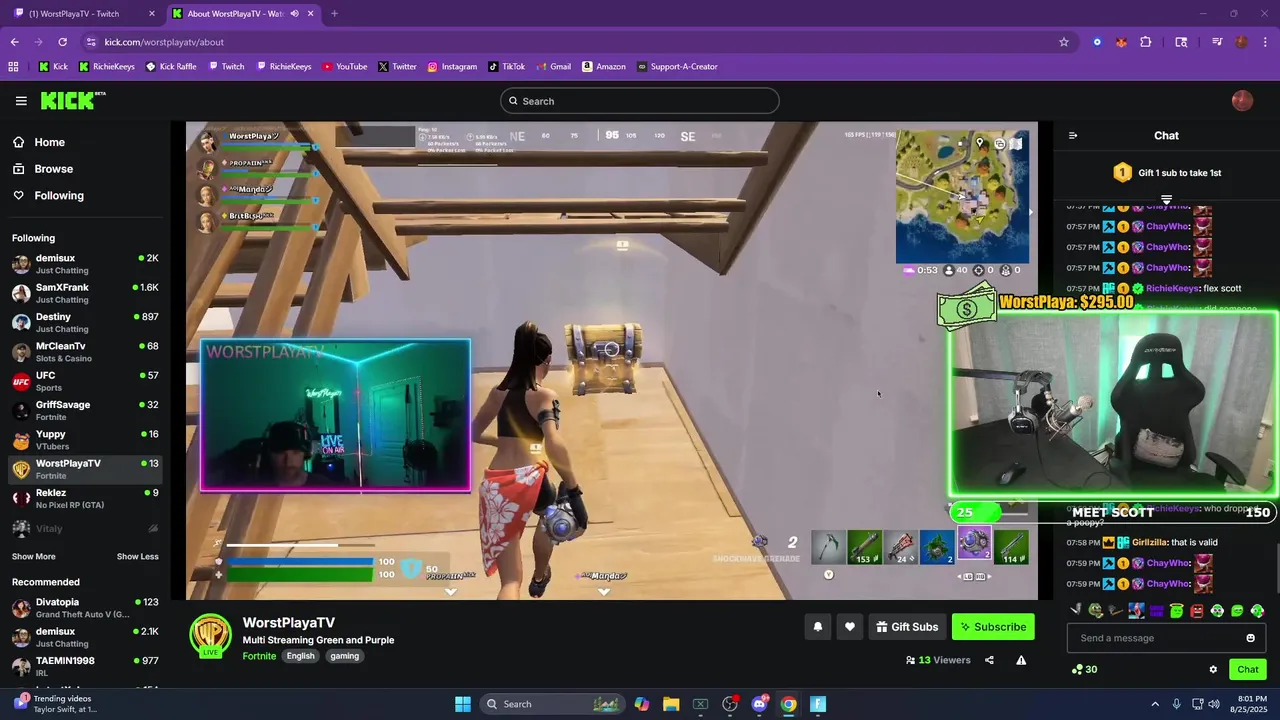Open the Windows Start menu

point(462,704)
